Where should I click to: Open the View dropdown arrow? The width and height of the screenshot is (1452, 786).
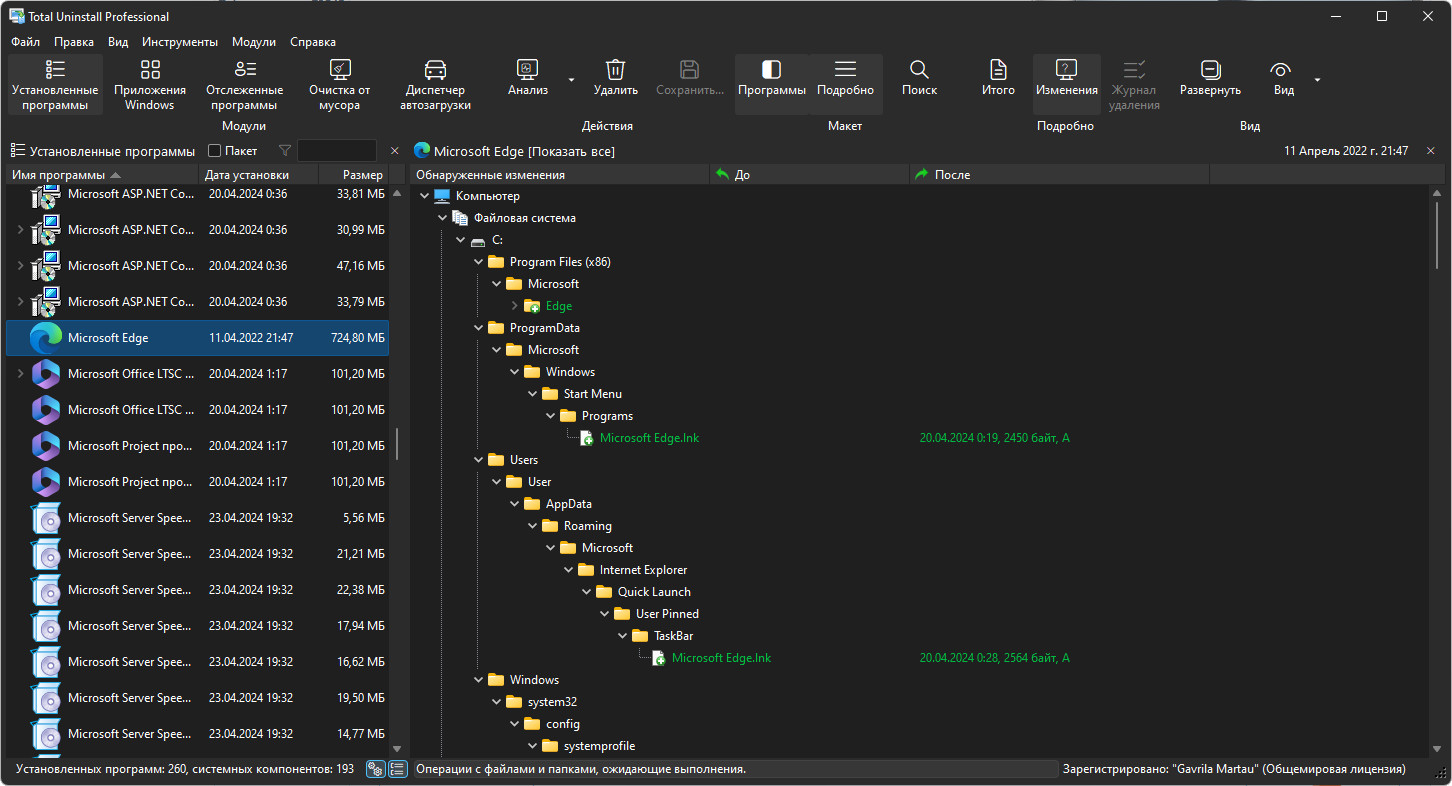click(x=1317, y=80)
